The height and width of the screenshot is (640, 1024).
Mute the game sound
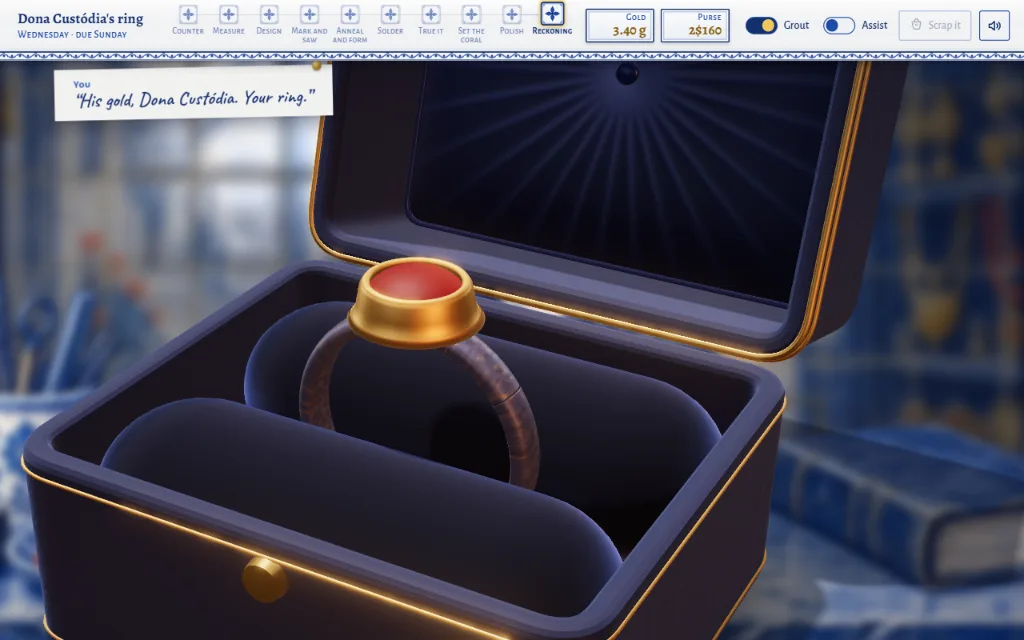click(x=995, y=25)
